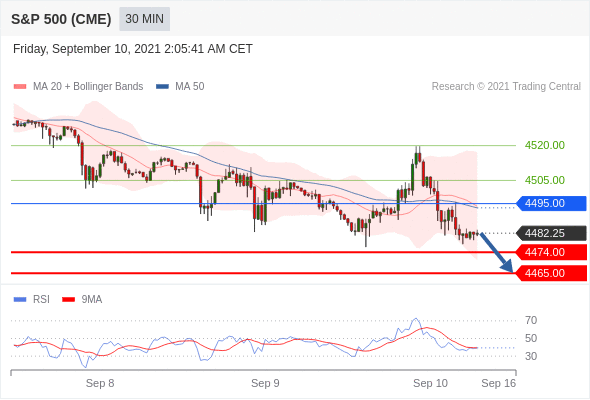590x400 pixels.
Task: Click the 4520.00 resistance level label
Action: [545, 145]
